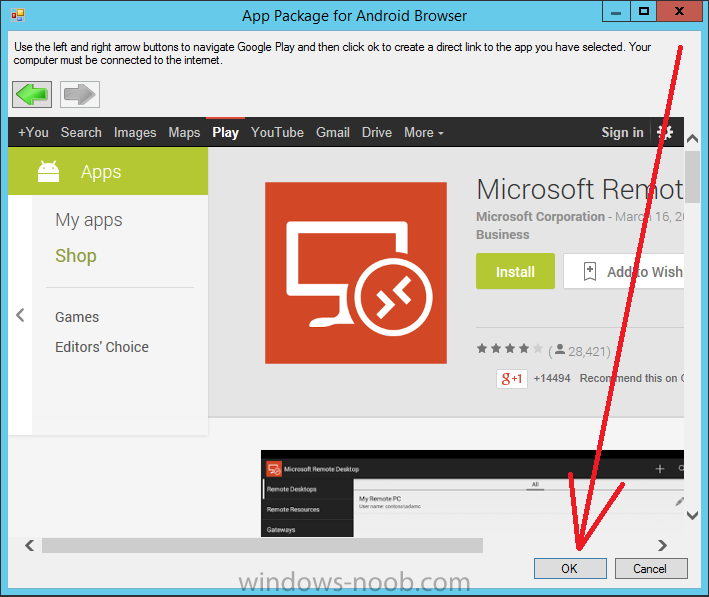Click the Google +1 button
The width and height of the screenshot is (709, 597).
pos(512,379)
